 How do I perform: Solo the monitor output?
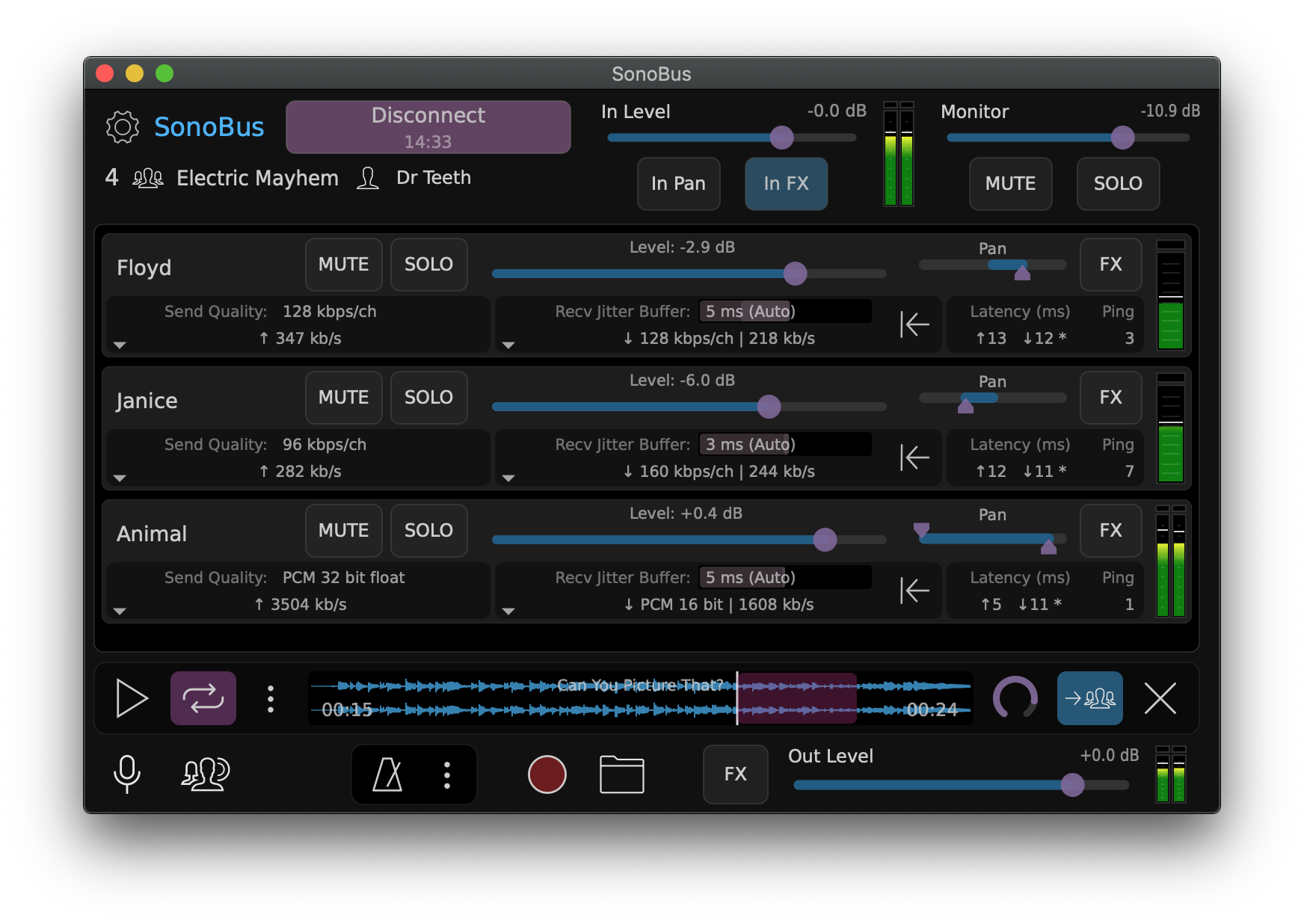point(1119,184)
